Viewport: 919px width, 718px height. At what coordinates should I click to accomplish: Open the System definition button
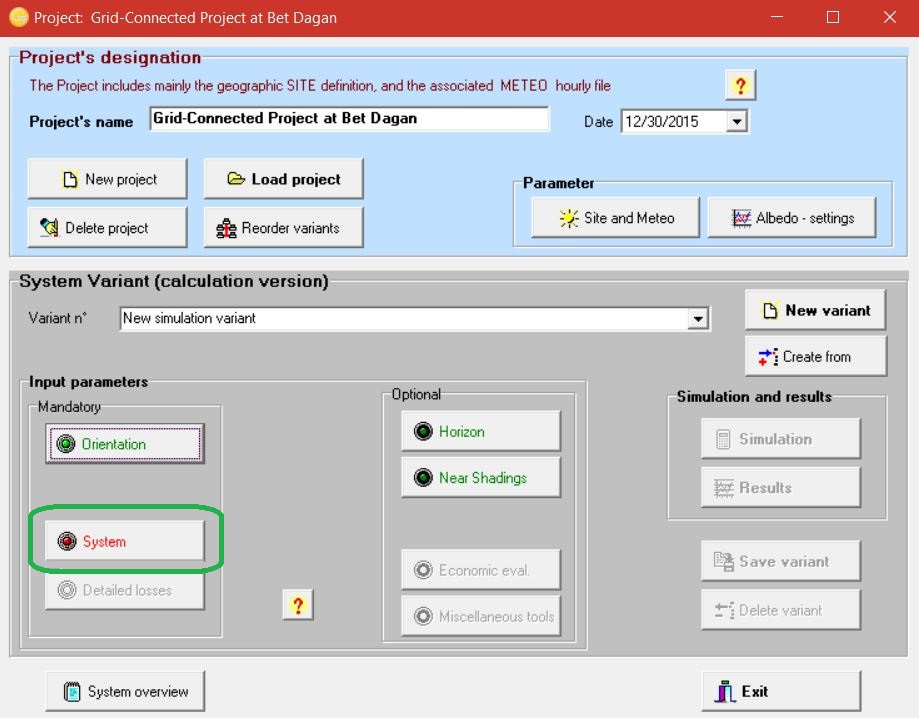coord(125,541)
